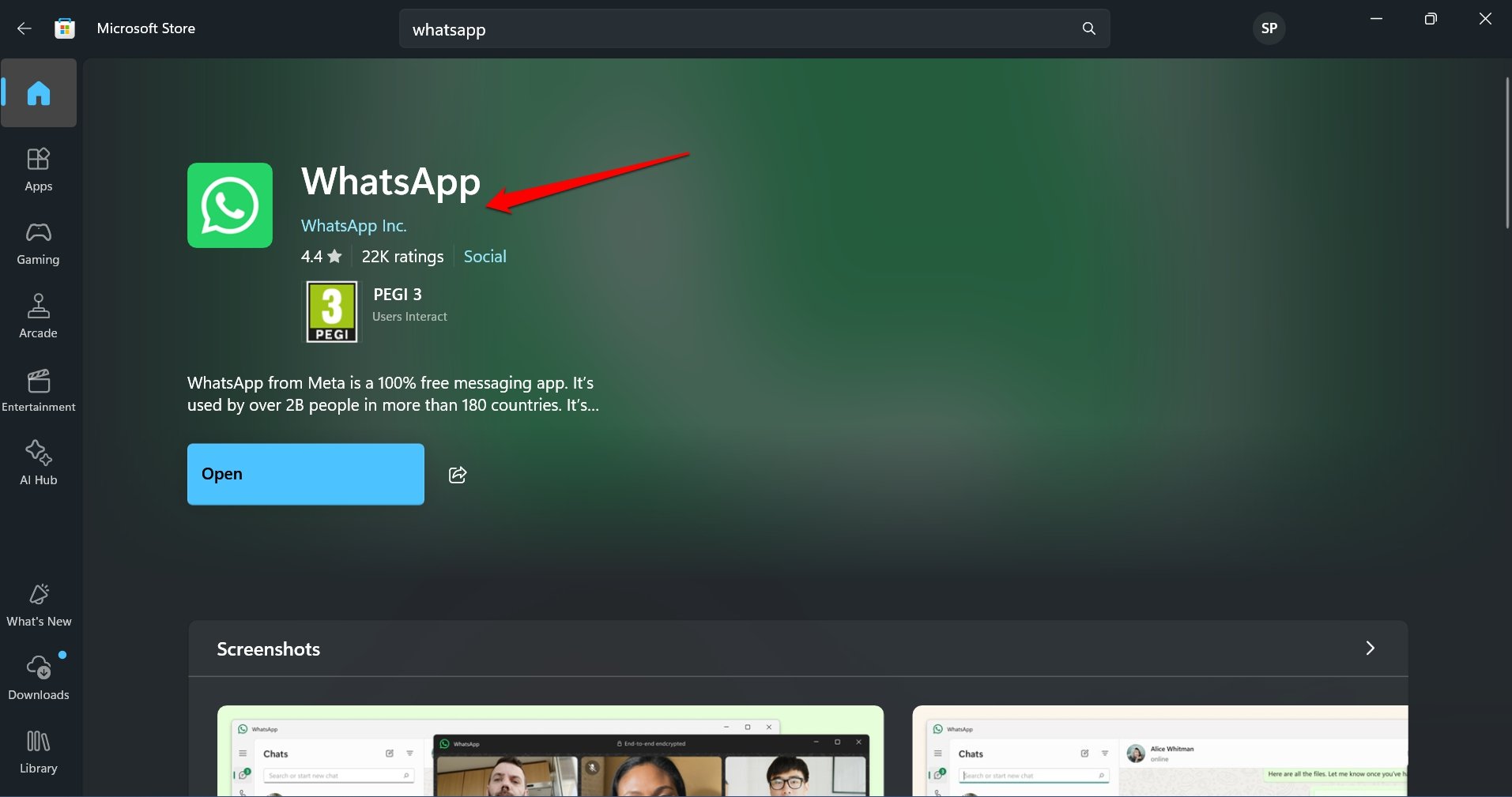Screen dimensions: 1512x797
Task: Open the Apps section in sidebar
Action: (x=39, y=170)
